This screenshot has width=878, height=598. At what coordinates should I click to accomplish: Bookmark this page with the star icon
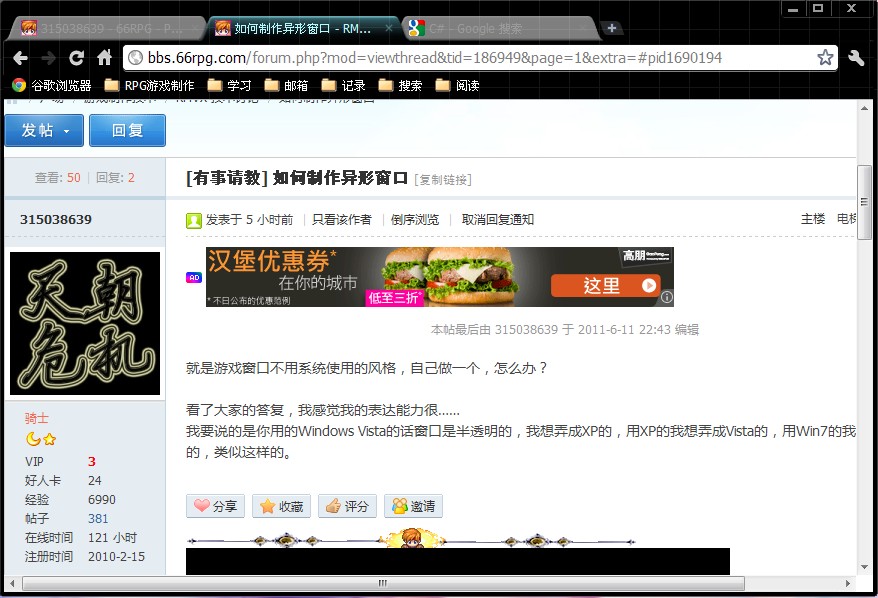point(825,57)
